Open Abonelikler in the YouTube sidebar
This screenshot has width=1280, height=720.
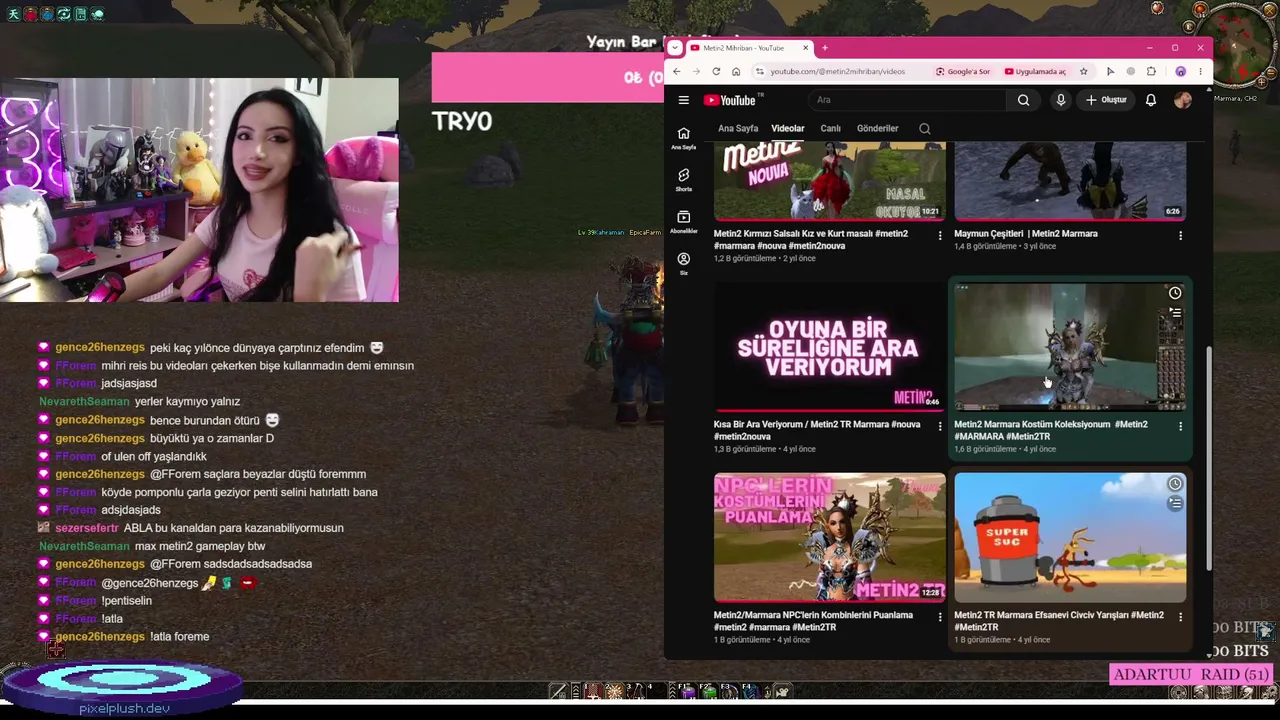coord(684,222)
